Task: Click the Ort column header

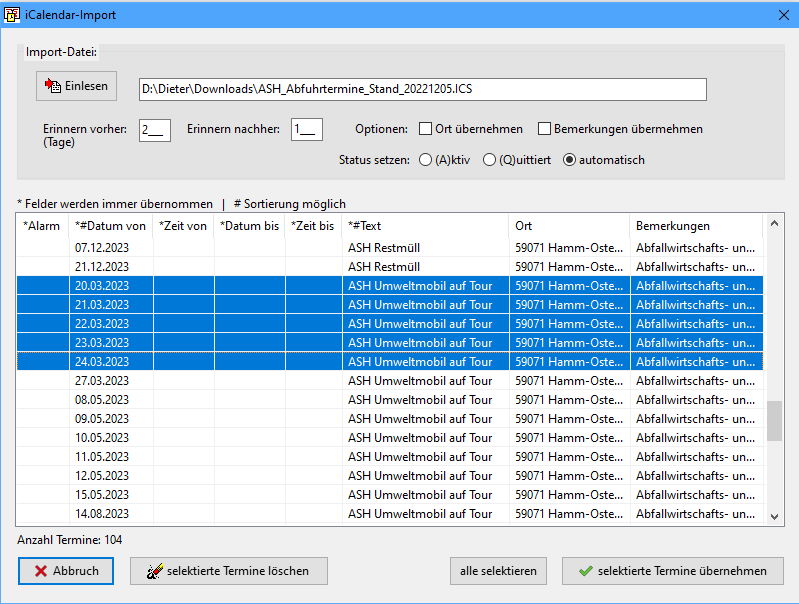Action: (x=569, y=226)
